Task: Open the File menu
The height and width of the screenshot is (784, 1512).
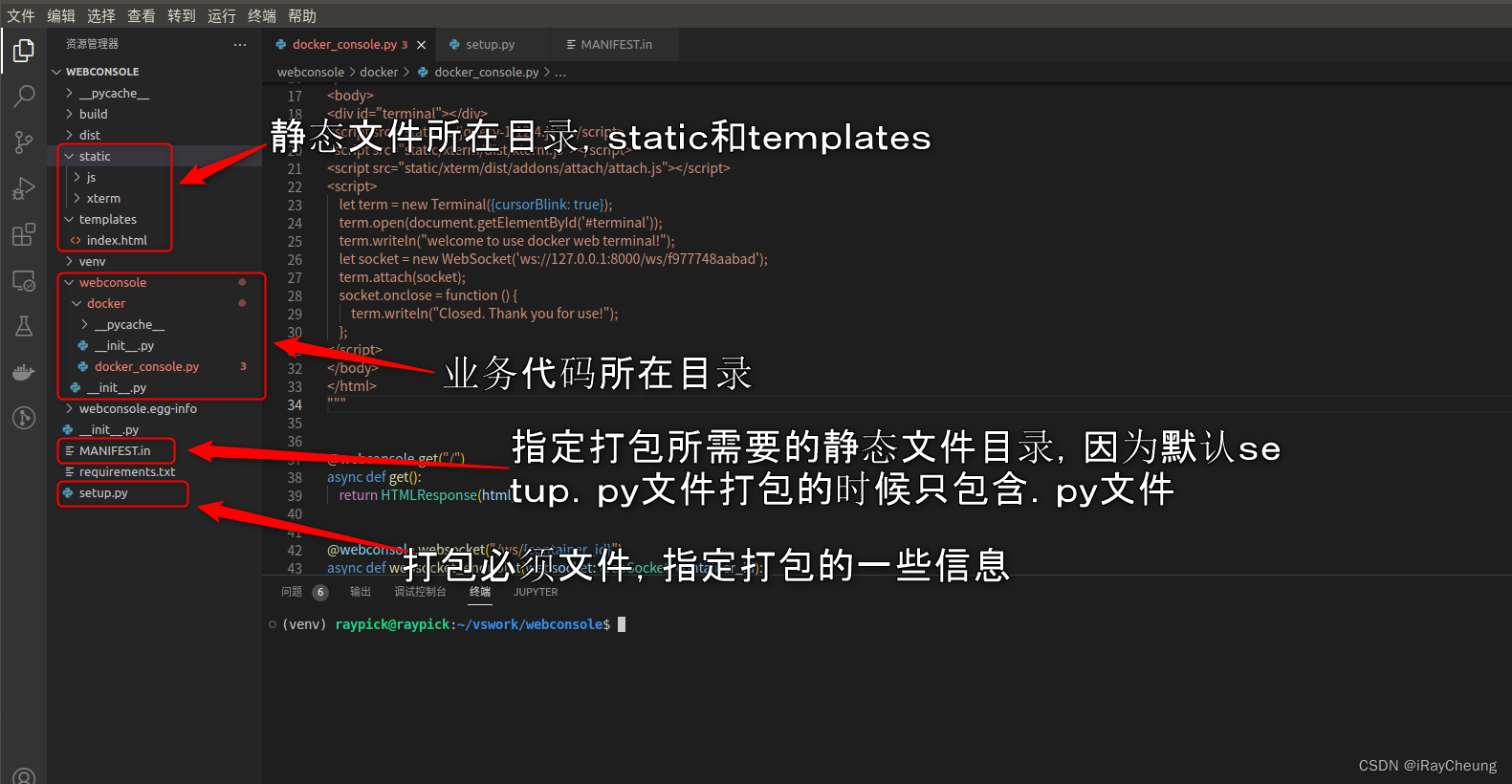Action: tap(21, 16)
